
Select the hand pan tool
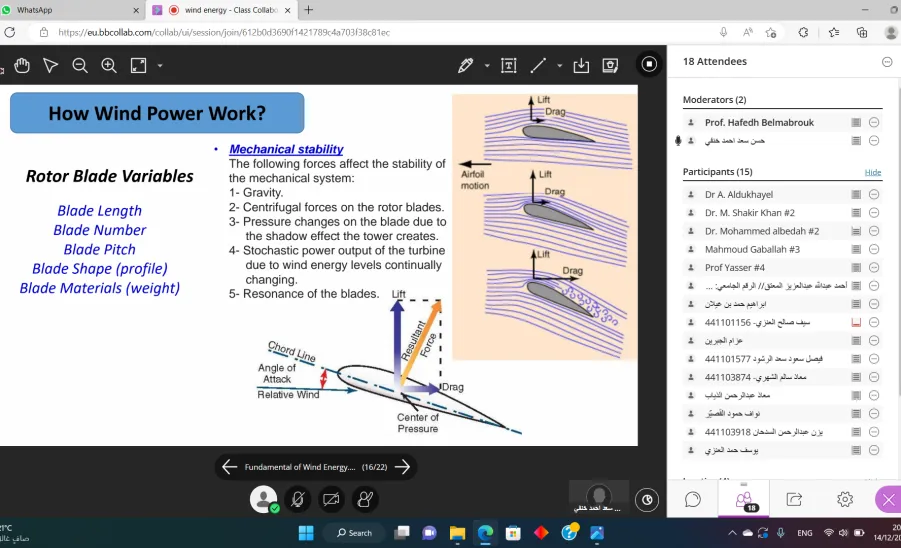tap(22, 65)
